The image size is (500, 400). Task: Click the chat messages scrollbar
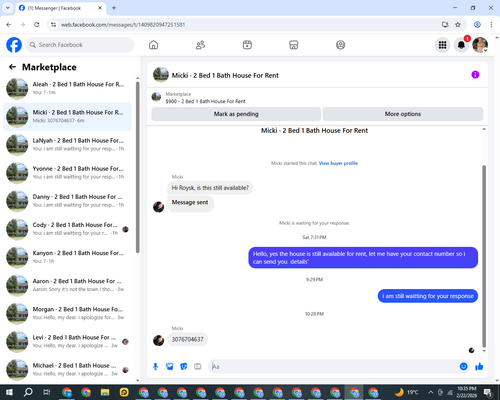[x=484, y=256]
